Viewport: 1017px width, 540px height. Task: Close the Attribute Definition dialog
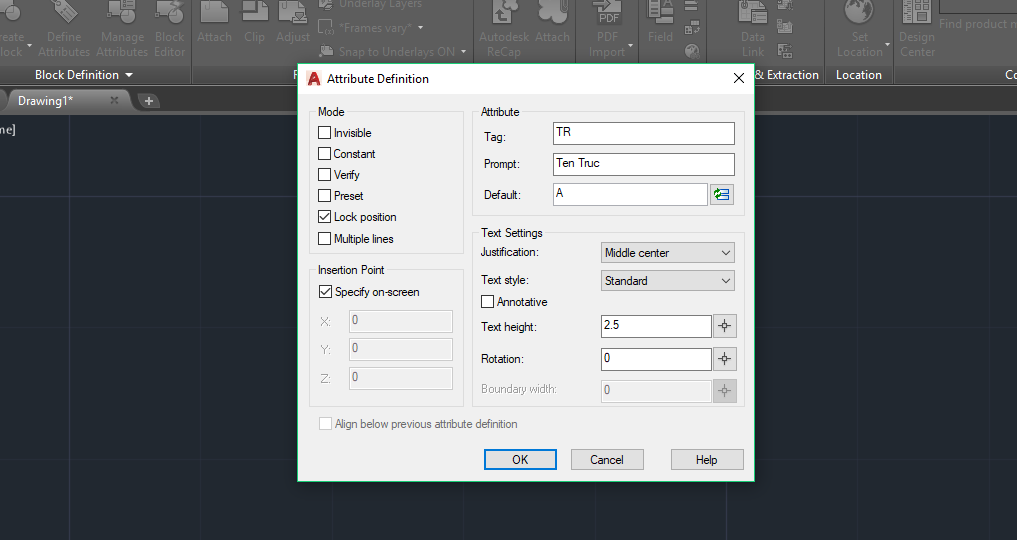tap(738, 78)
